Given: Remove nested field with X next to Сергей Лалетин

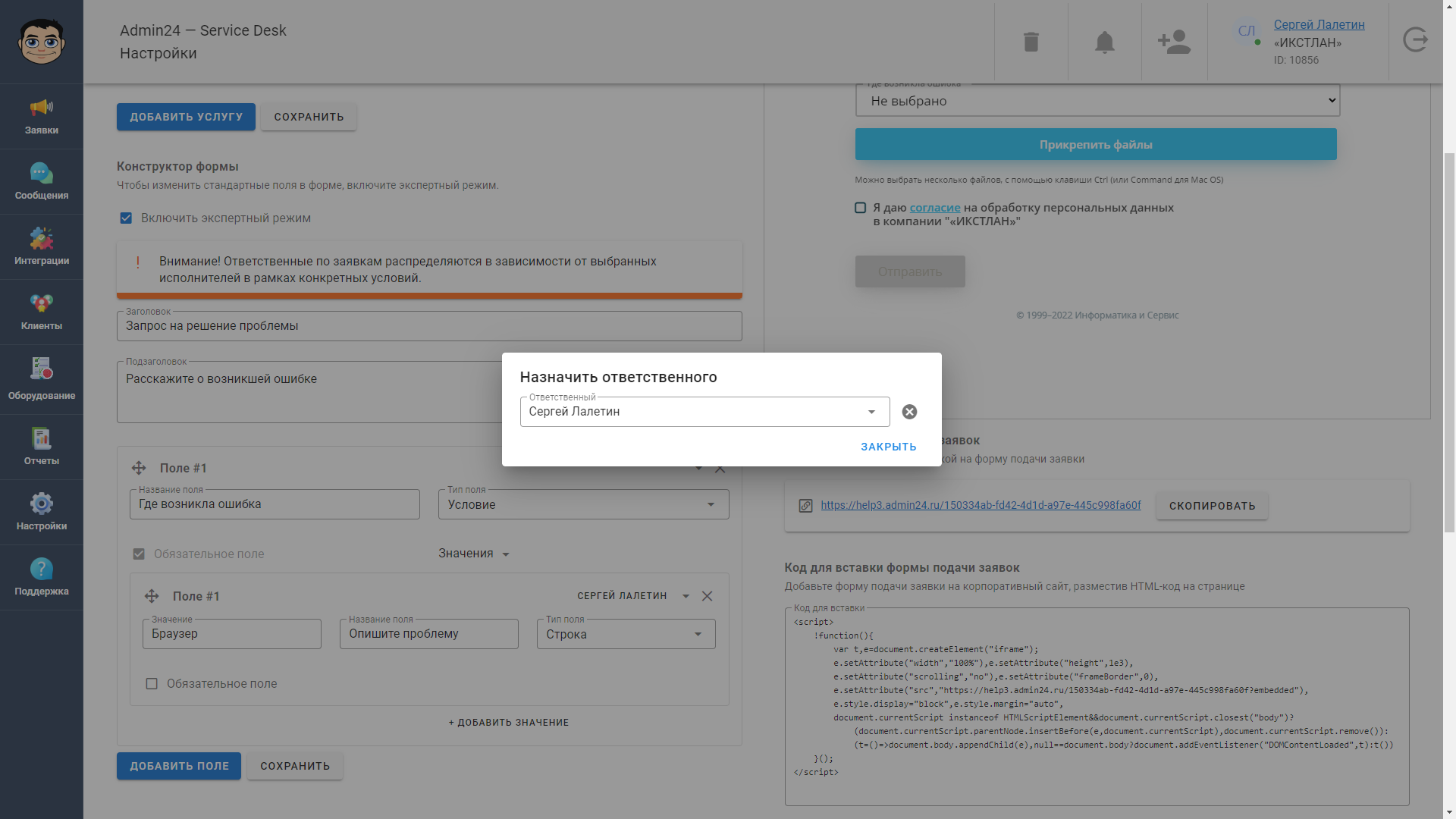Looking at the screenshot, I should coord(707,596).
